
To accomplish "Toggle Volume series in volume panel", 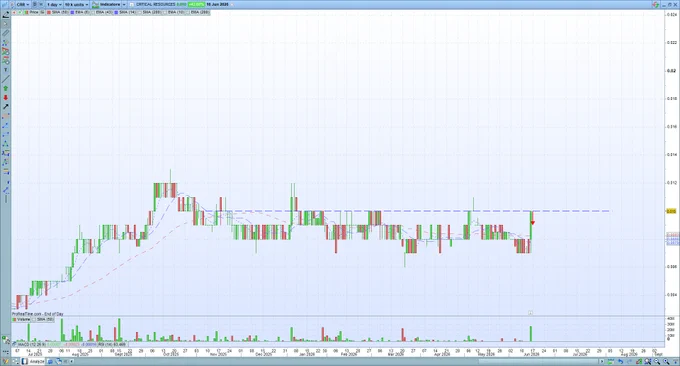I will tap(21, 319).
